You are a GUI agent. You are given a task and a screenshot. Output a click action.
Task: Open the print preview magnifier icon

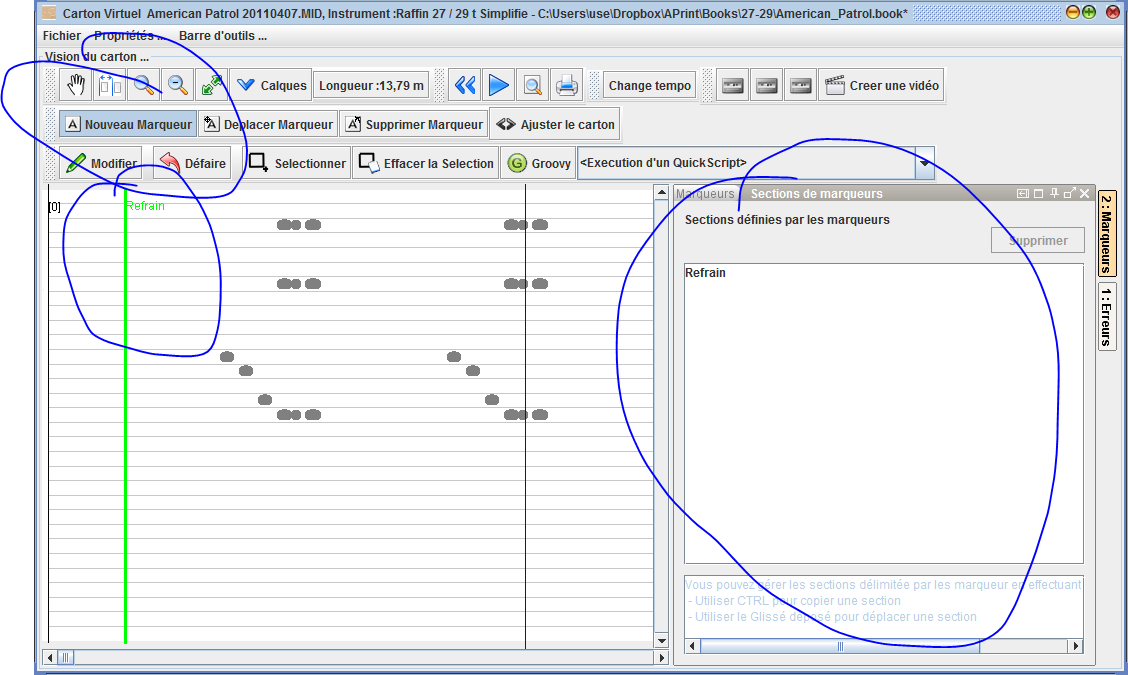533,86
